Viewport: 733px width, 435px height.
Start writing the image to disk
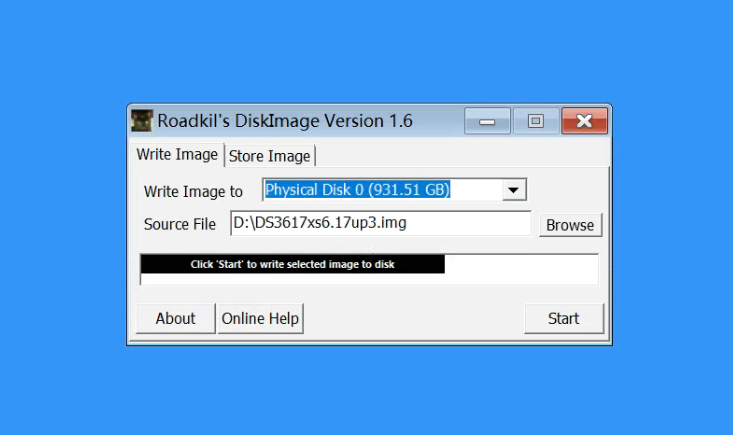(564, 319)
